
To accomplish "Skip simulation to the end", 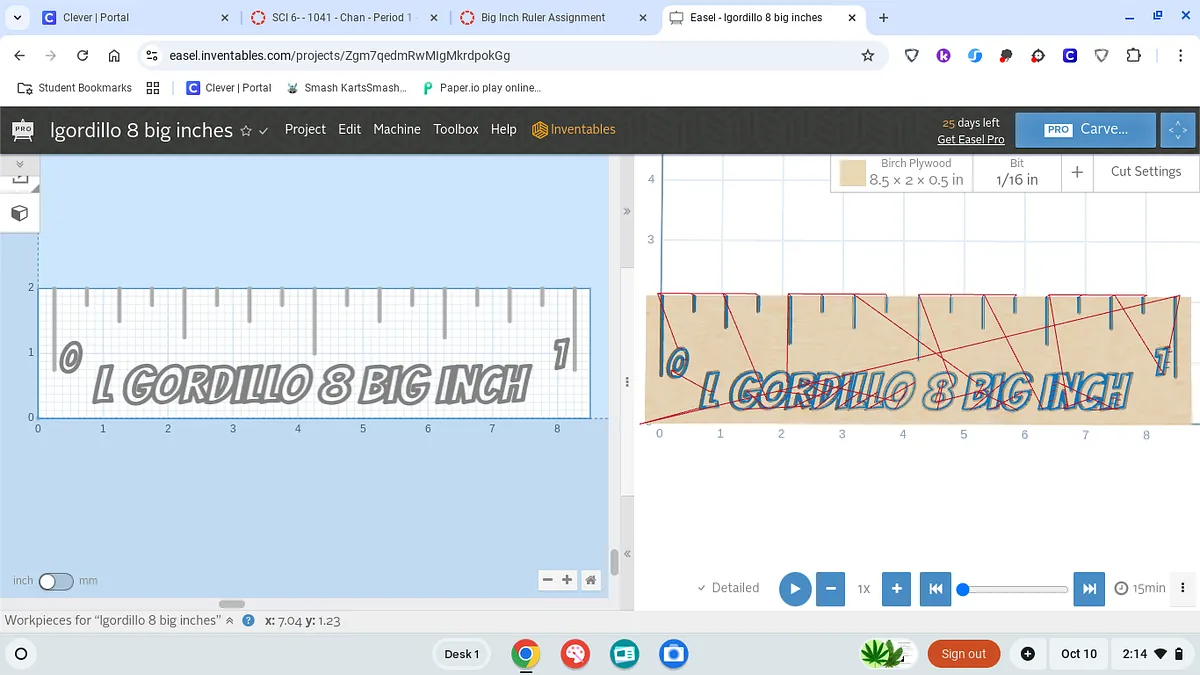I will (1089, 589).
